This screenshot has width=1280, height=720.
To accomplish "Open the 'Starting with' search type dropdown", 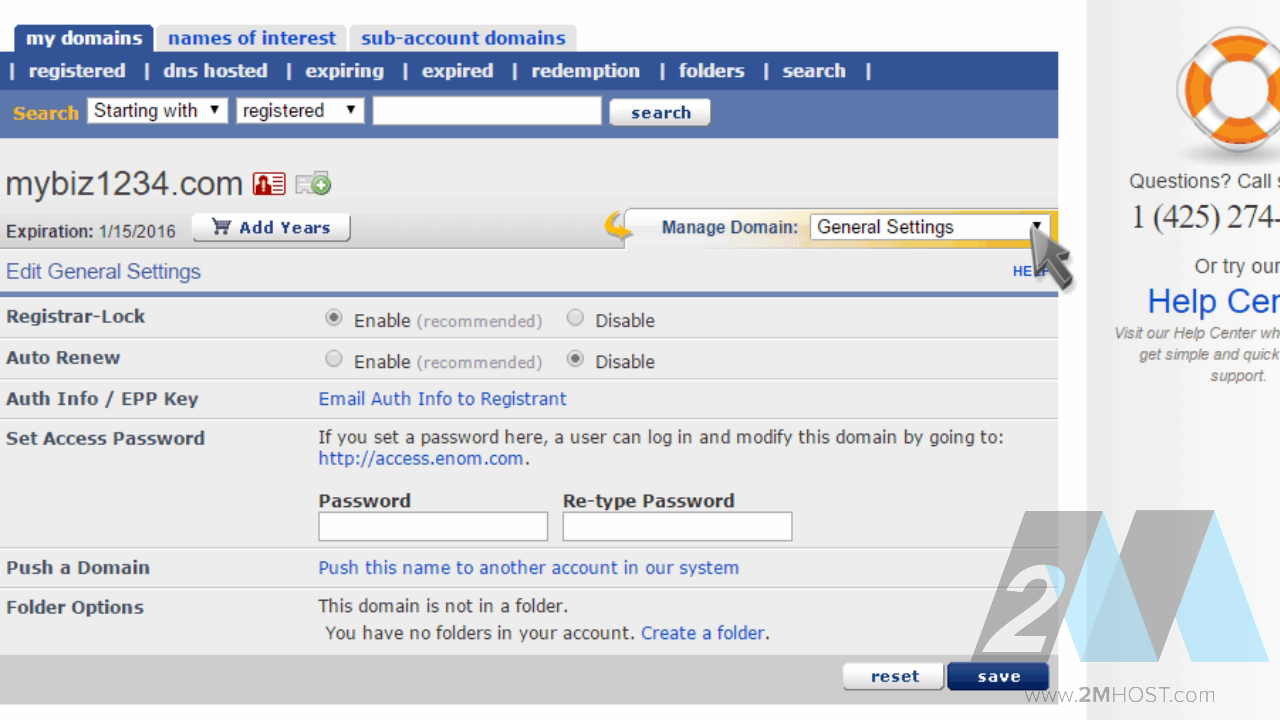I will pos(158,111).
